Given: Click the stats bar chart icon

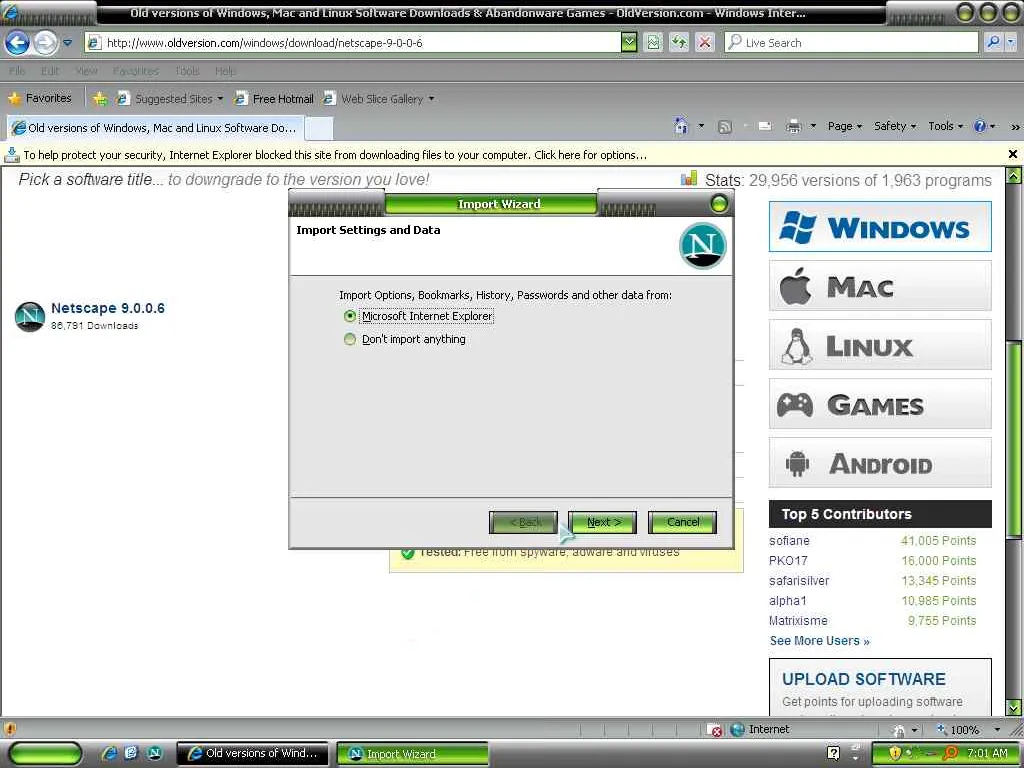Looking at the screenshot, I should [688, 178].
